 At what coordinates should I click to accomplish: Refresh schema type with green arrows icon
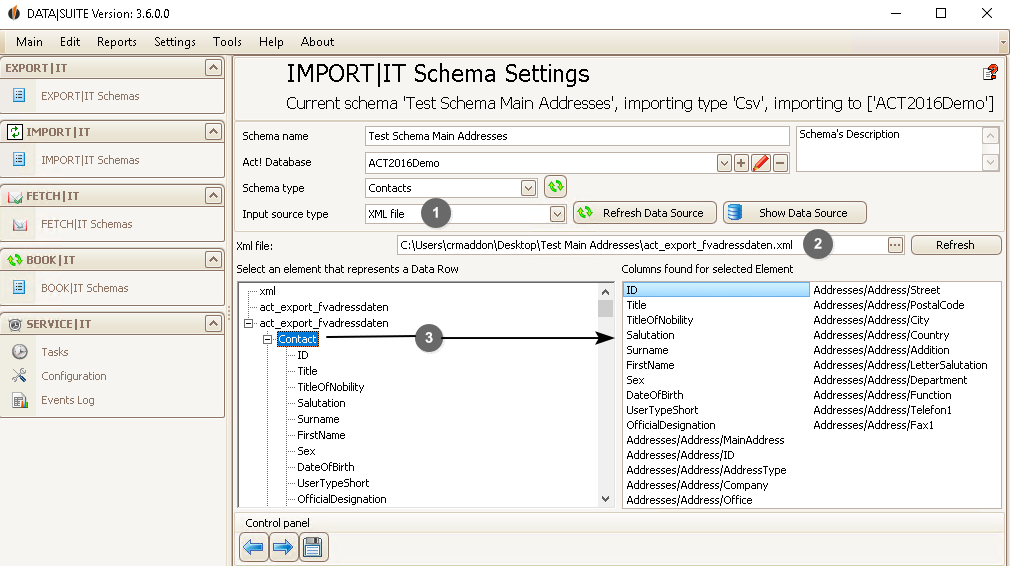[555, 187]
